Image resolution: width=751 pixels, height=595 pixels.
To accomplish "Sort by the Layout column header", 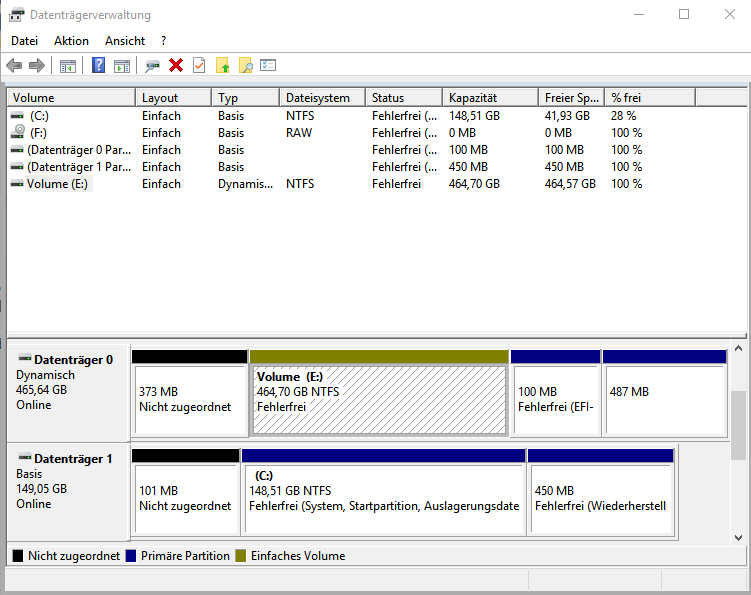I will point(174,98).
